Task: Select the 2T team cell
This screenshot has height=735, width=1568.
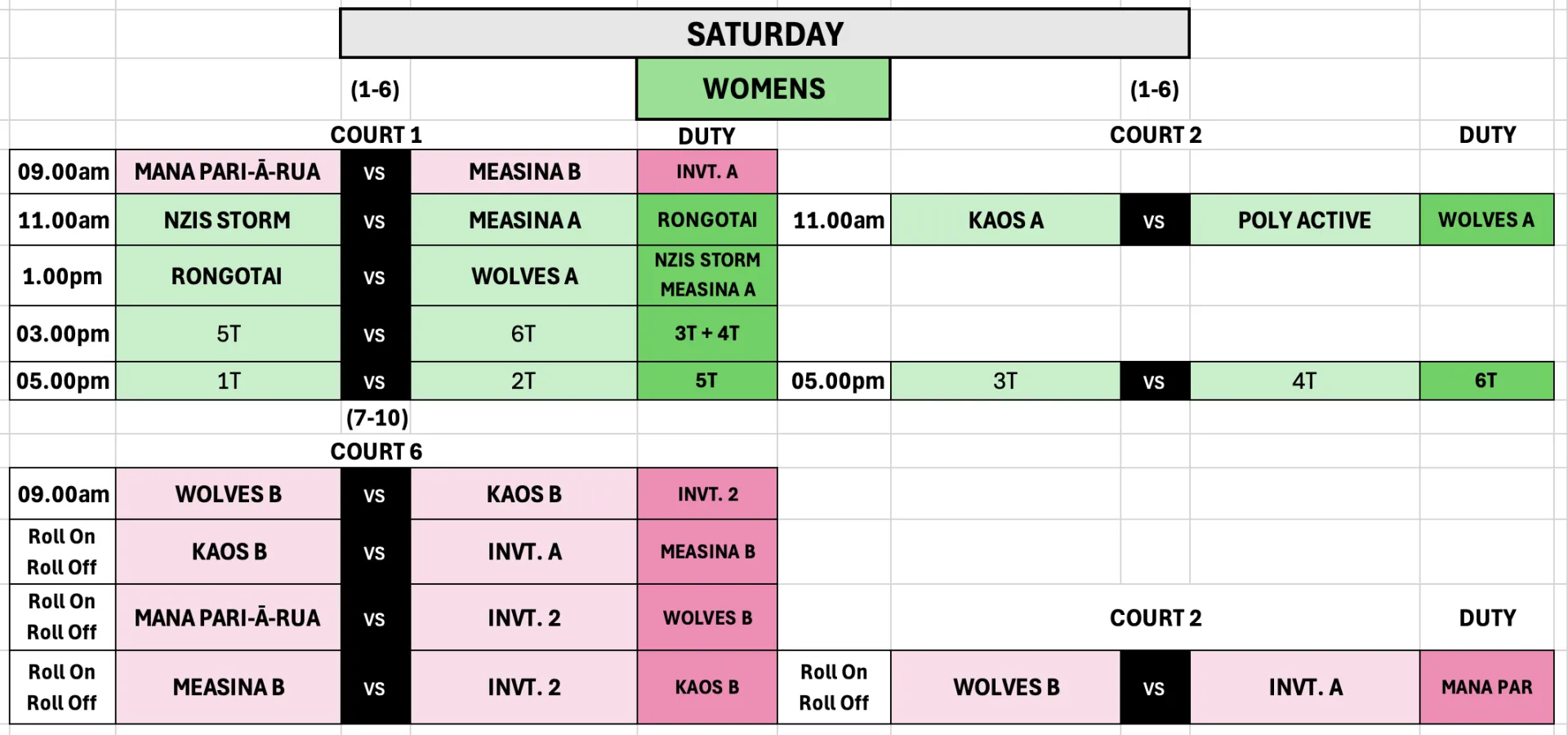Action: (x=523, y=381)
